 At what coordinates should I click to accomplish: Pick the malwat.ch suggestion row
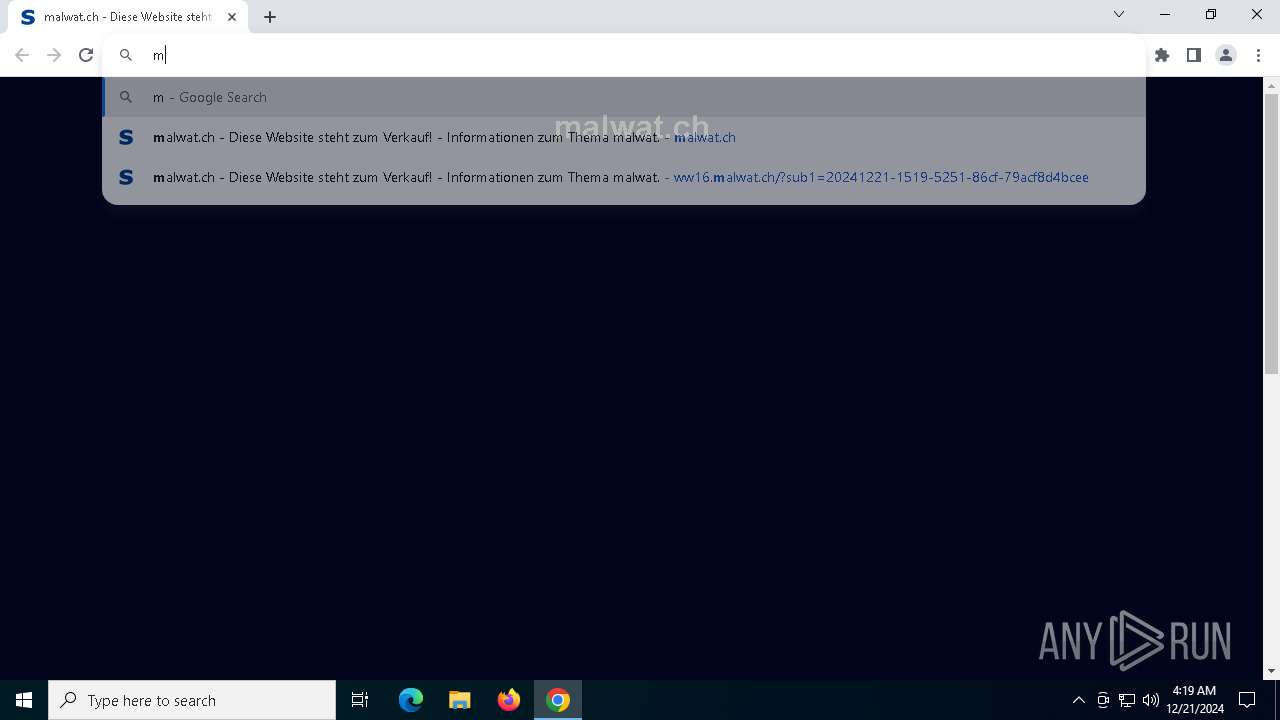[624, 137]
